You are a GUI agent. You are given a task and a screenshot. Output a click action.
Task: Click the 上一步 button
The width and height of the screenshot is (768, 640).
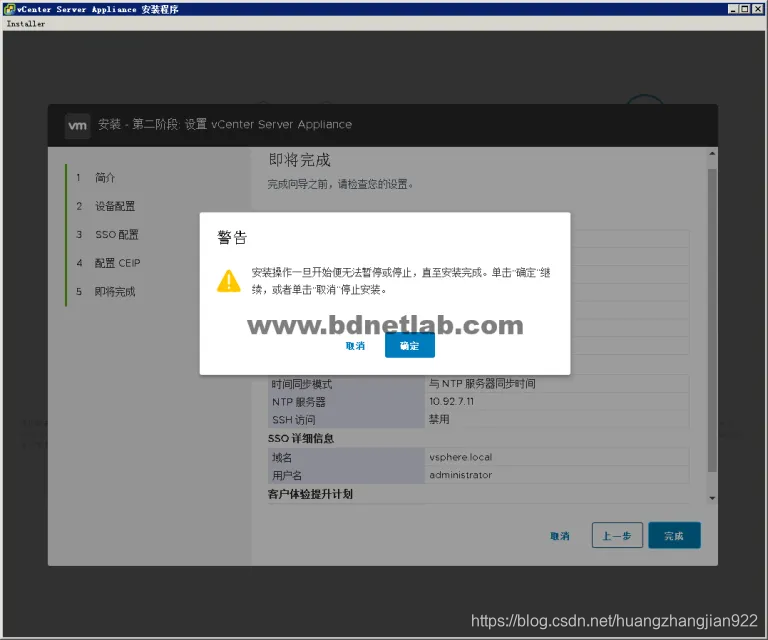point(617,535)
